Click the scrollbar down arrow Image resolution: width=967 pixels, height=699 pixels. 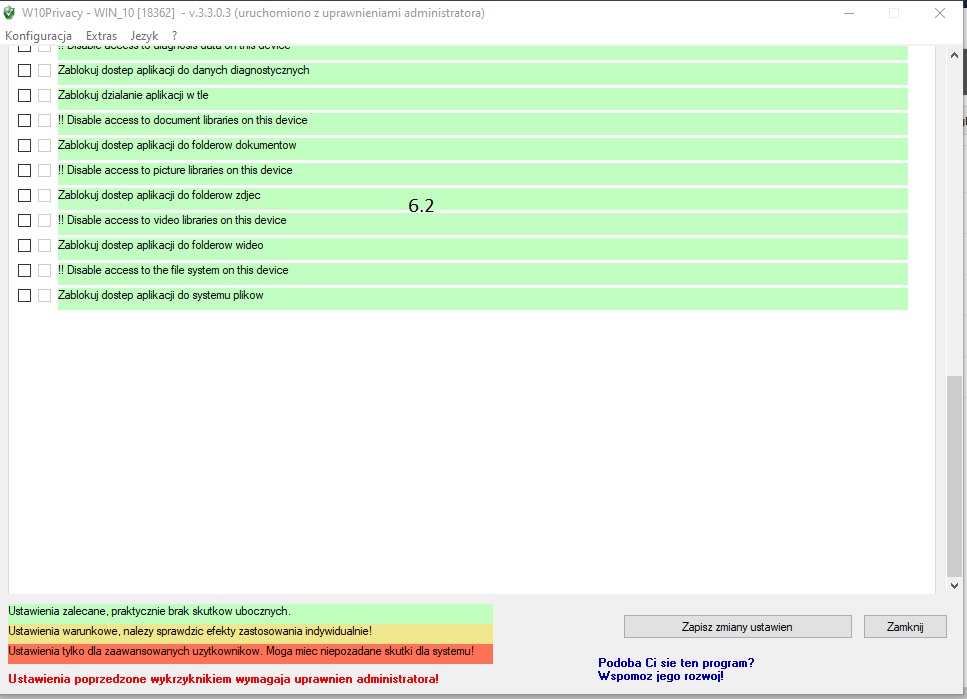[954, 585]
